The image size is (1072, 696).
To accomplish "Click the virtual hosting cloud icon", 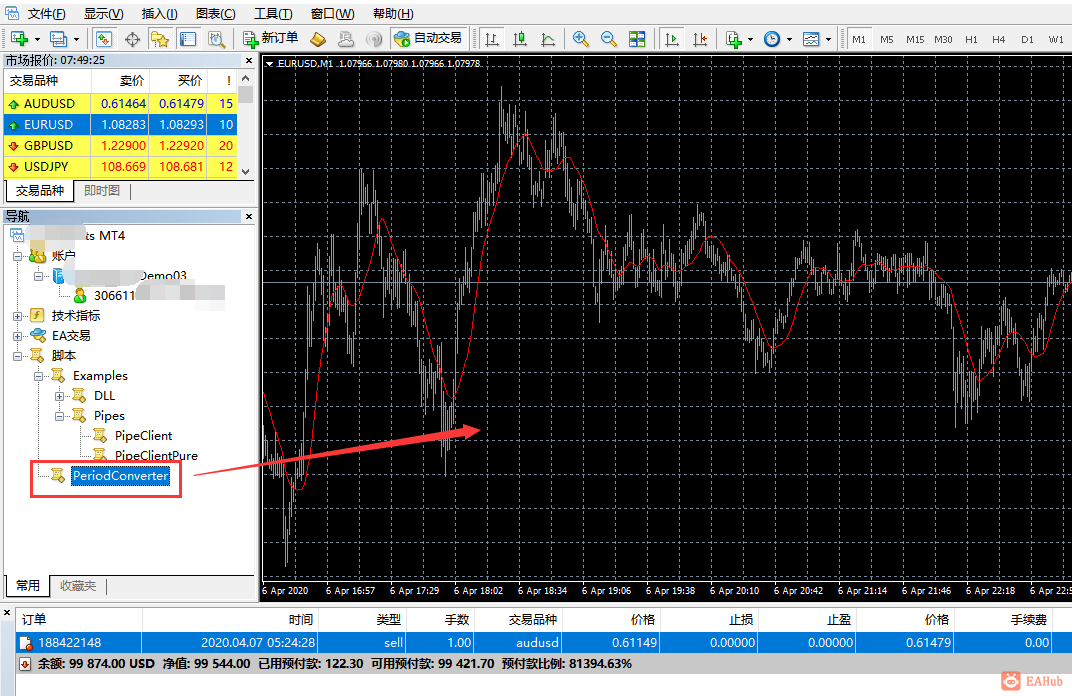I will pyautogui.click(x=346, y=39).
